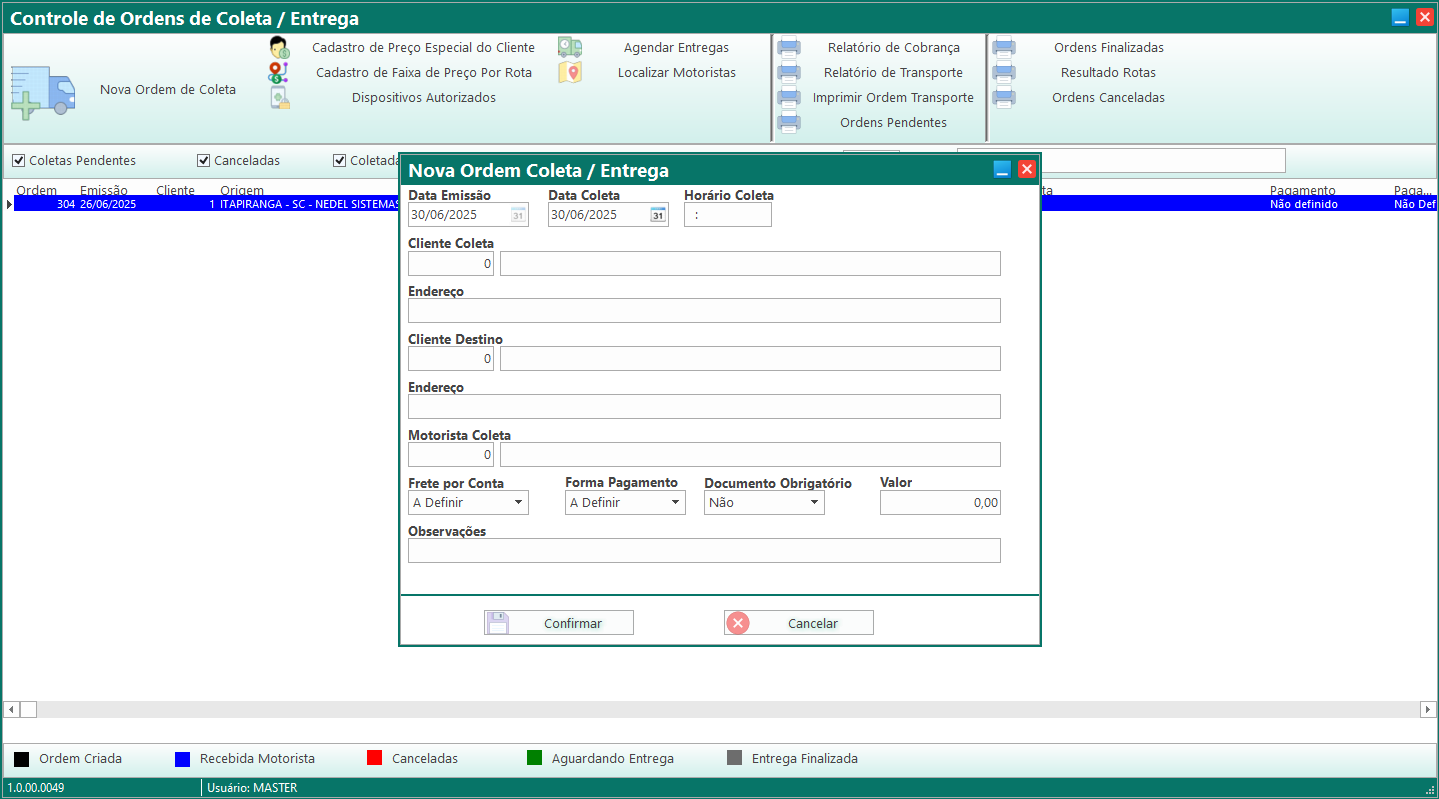Open Ordens Pendentes report
The height and width of the screenshot is (799, 1439).
[x=892, y=123]
